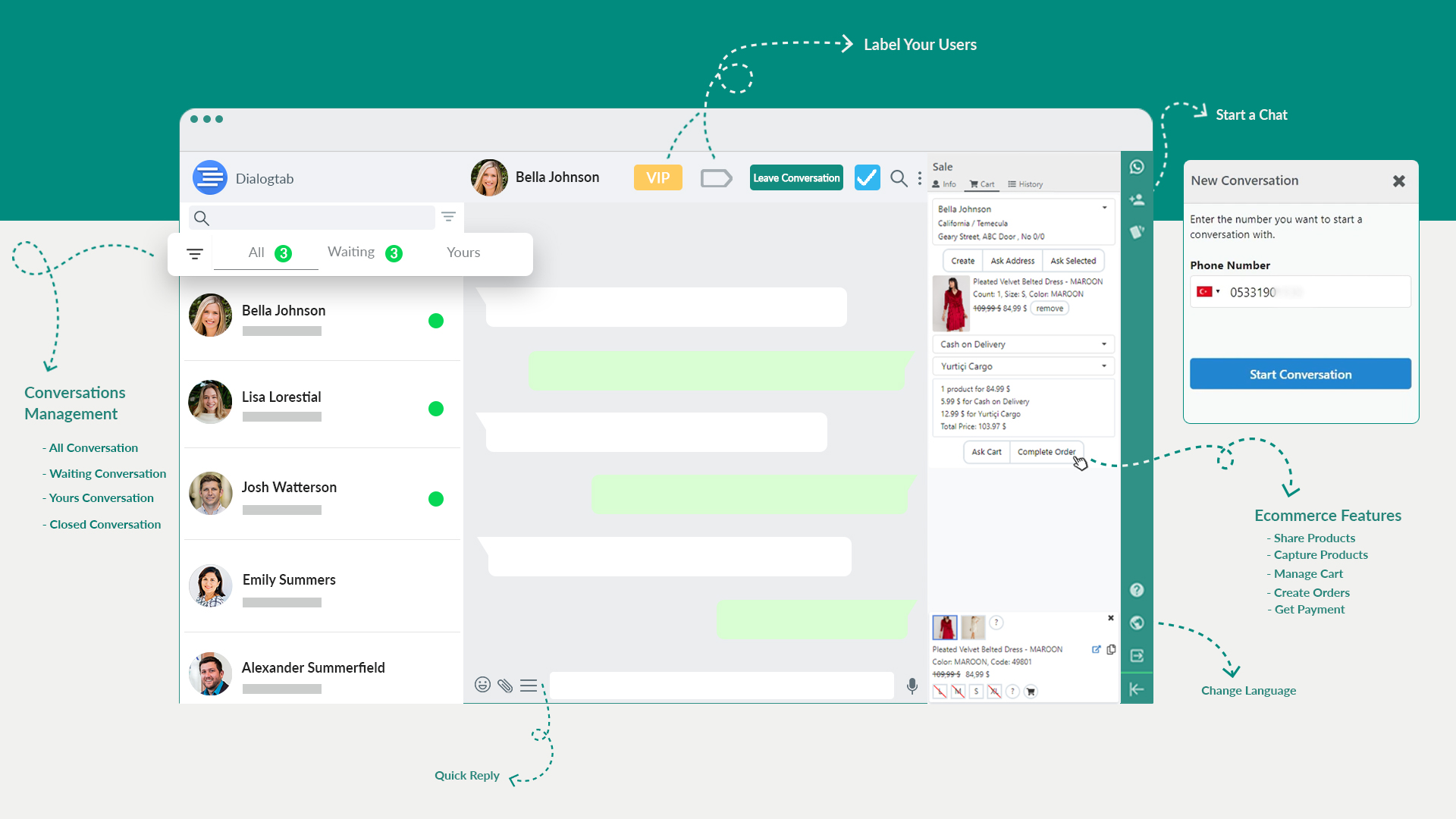Click the microphone voice message icon
Viewport: 1456px width, 819px height.
(x=912, y=686)
